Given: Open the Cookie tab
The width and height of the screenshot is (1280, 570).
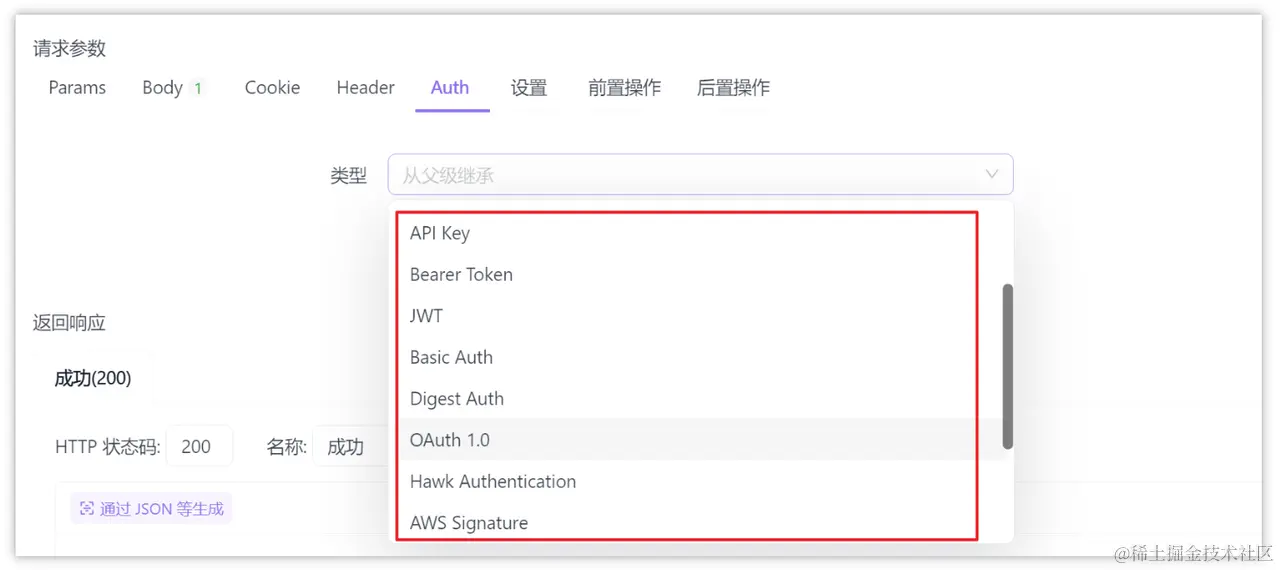Looking at the screenshot, I should click(272, 88).
